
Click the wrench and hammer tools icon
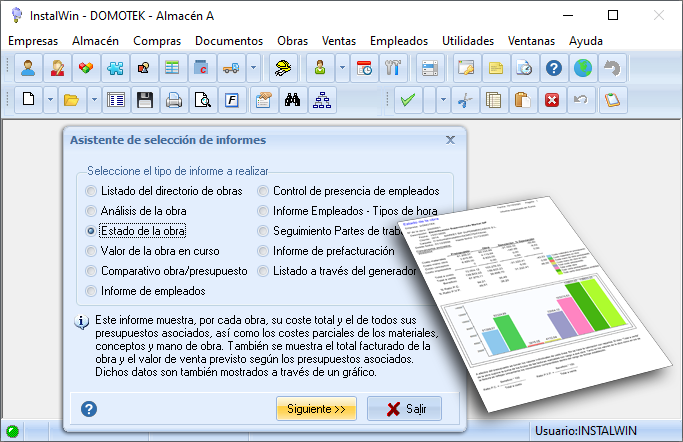(393, 68)
